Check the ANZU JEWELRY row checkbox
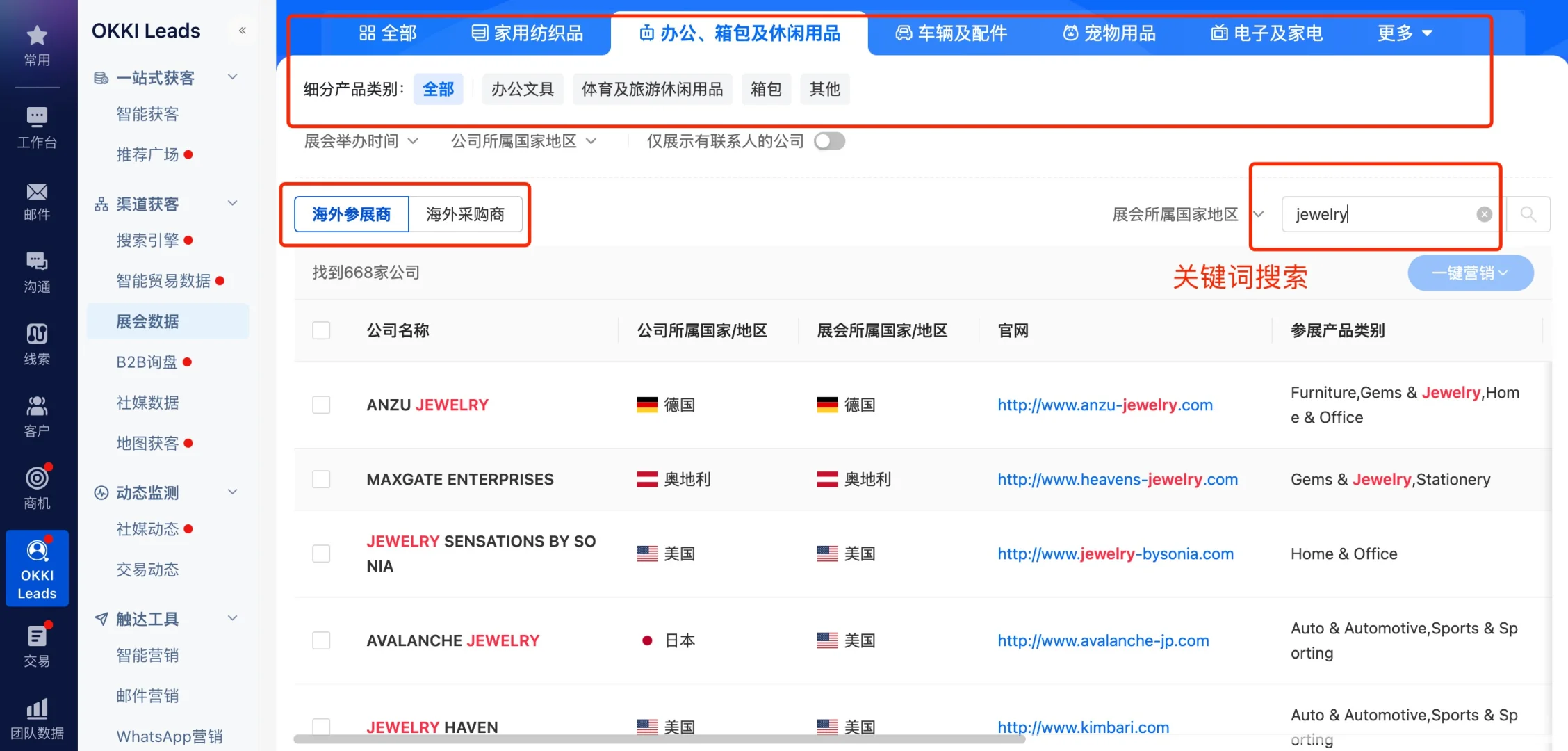This screenshot has width=1568, height=751. pyautogui.click(x=320, y=404)
